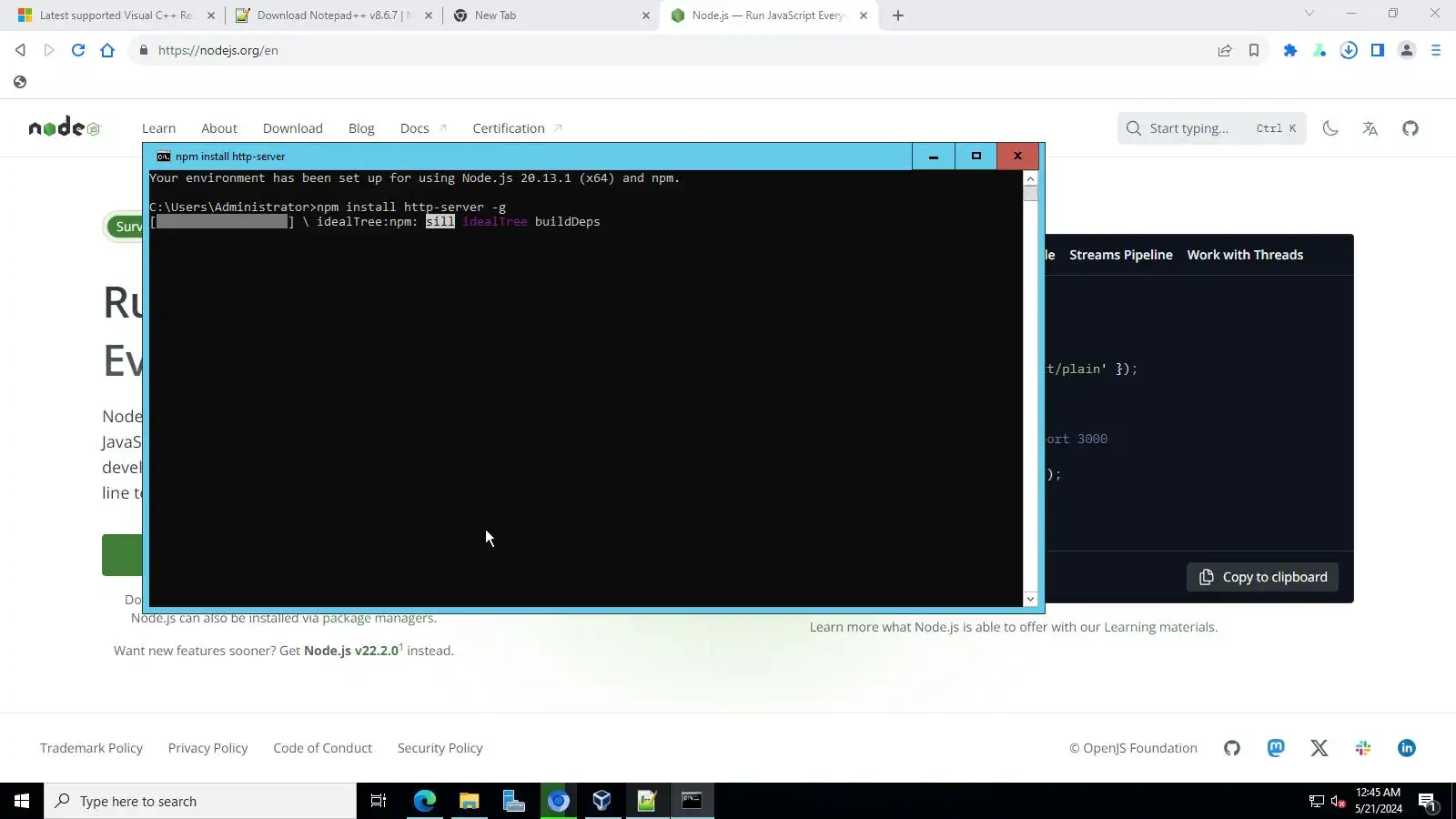Click the volume icon in system tray
This screenshot has width=1456, height=819.
[1338, 801]
